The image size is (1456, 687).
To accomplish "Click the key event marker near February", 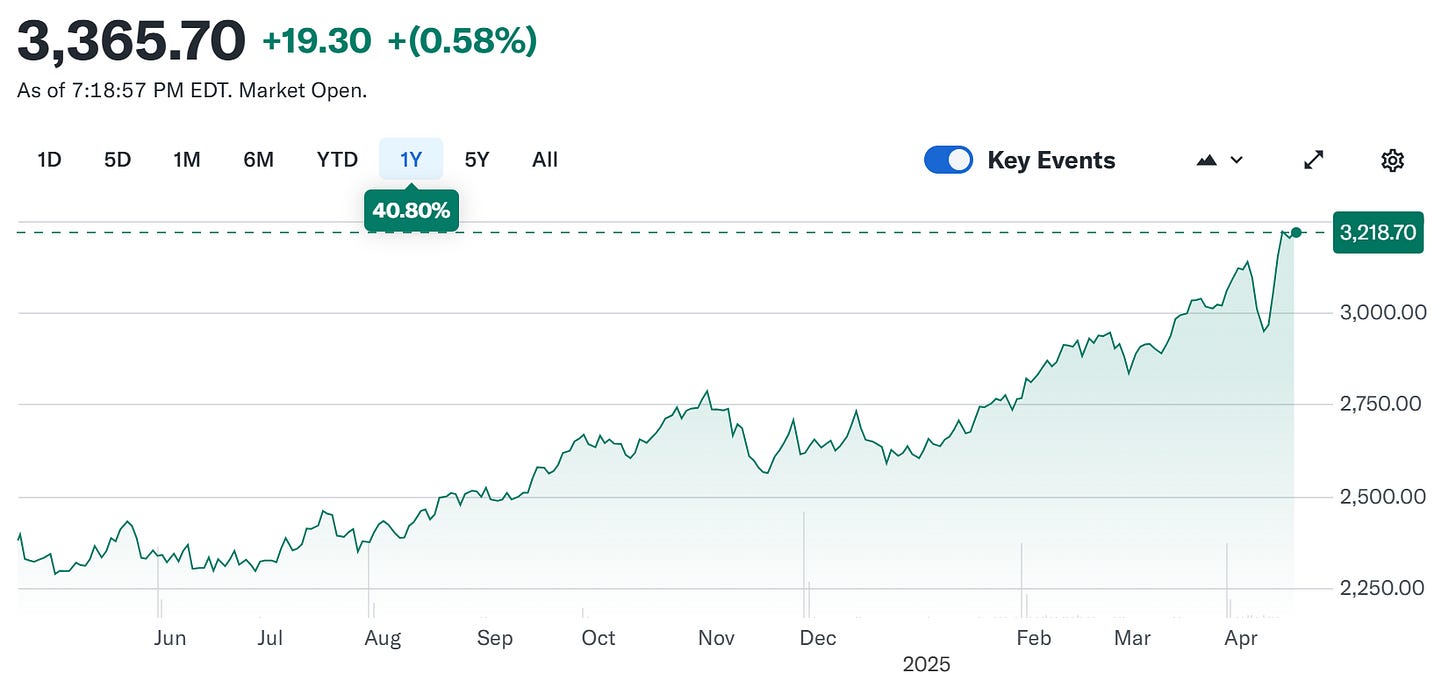I will [x=1021, y=579].
